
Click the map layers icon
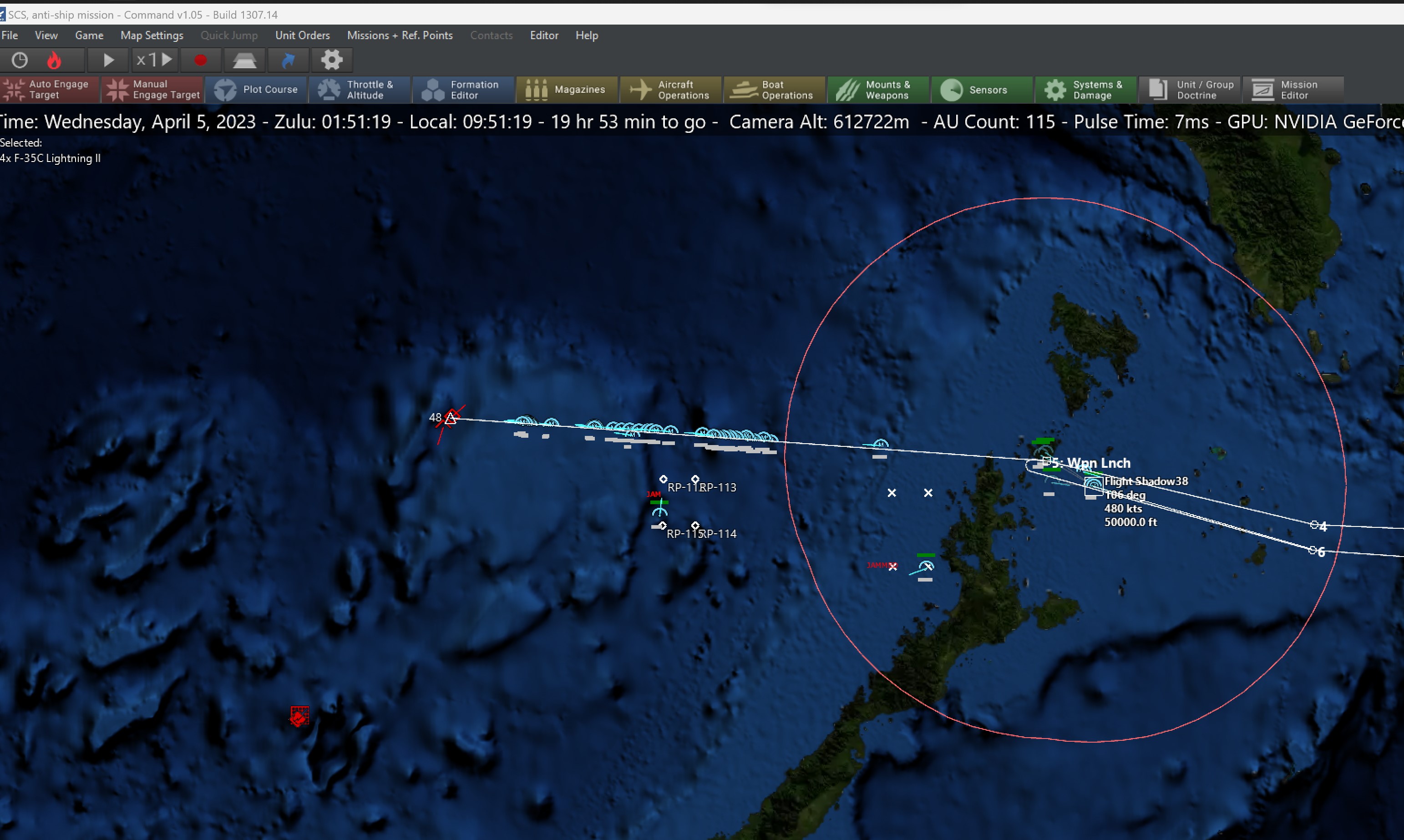click(x=244, y=60)
